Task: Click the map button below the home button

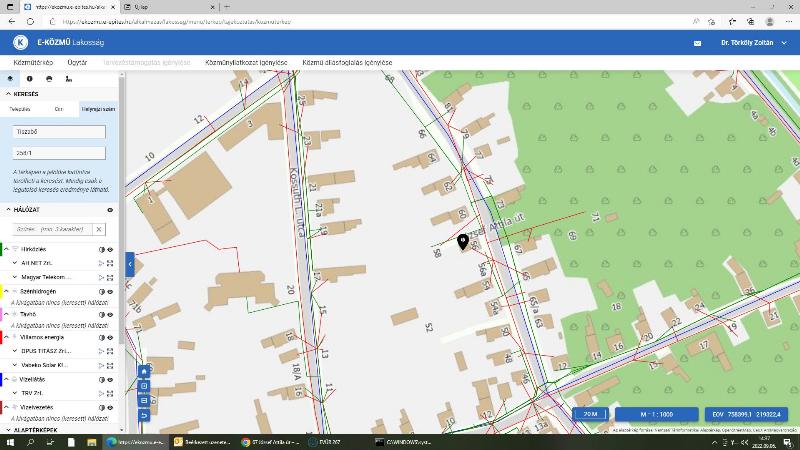Action: click(144, 386)
